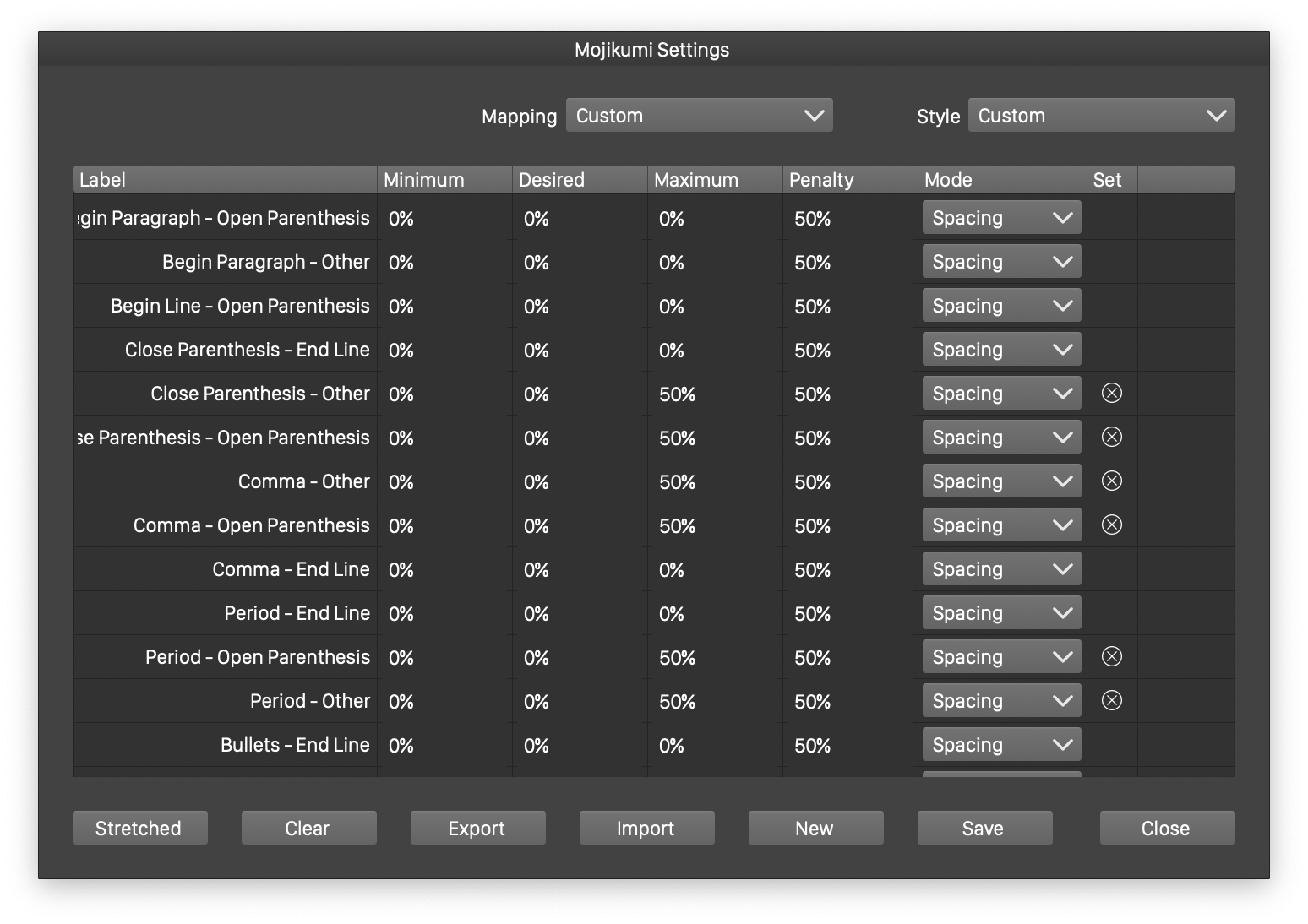Change Mode for Bullets - End Line row

(1001, 745)
